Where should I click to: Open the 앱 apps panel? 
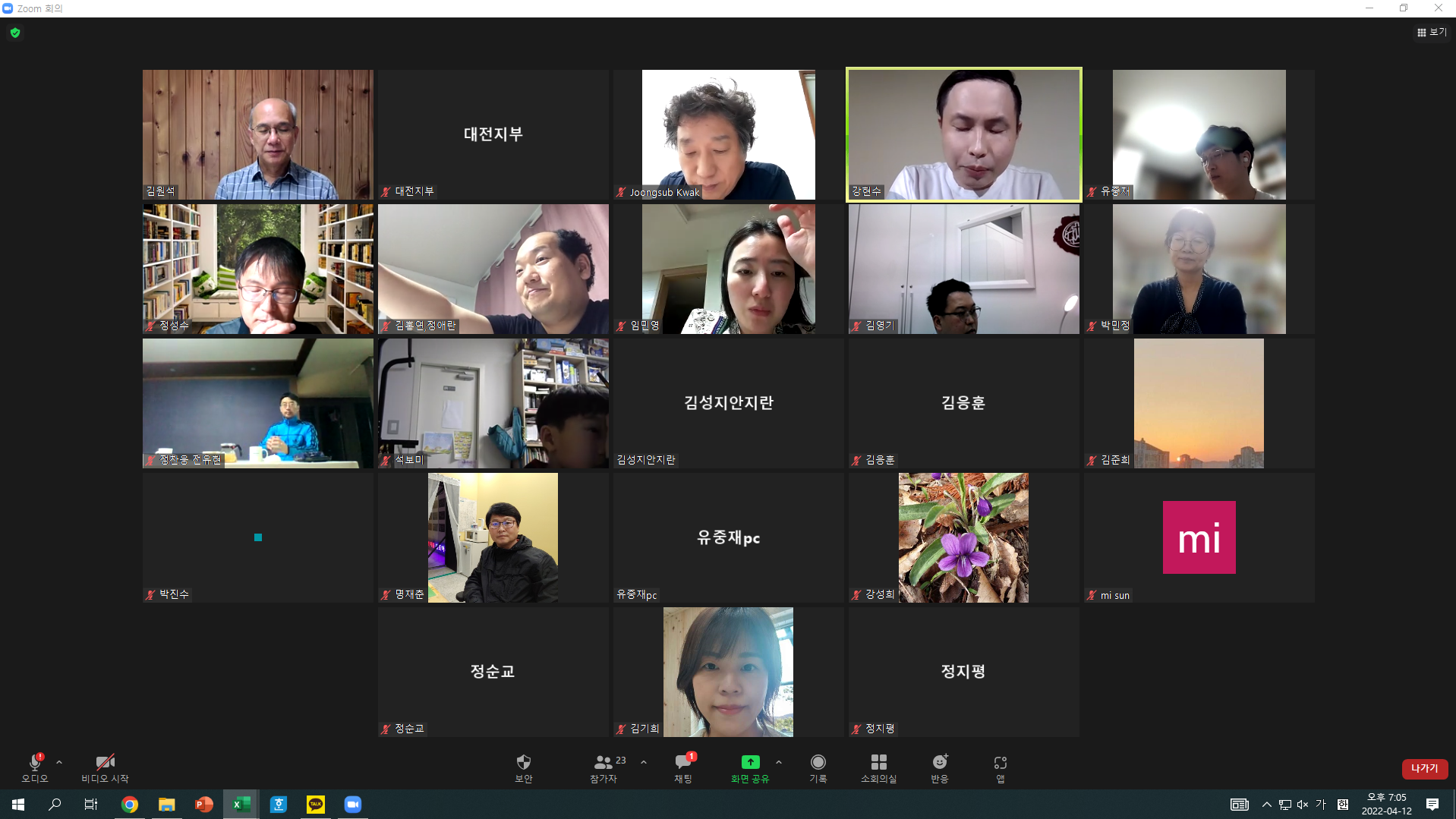(x=1001, y=767)
